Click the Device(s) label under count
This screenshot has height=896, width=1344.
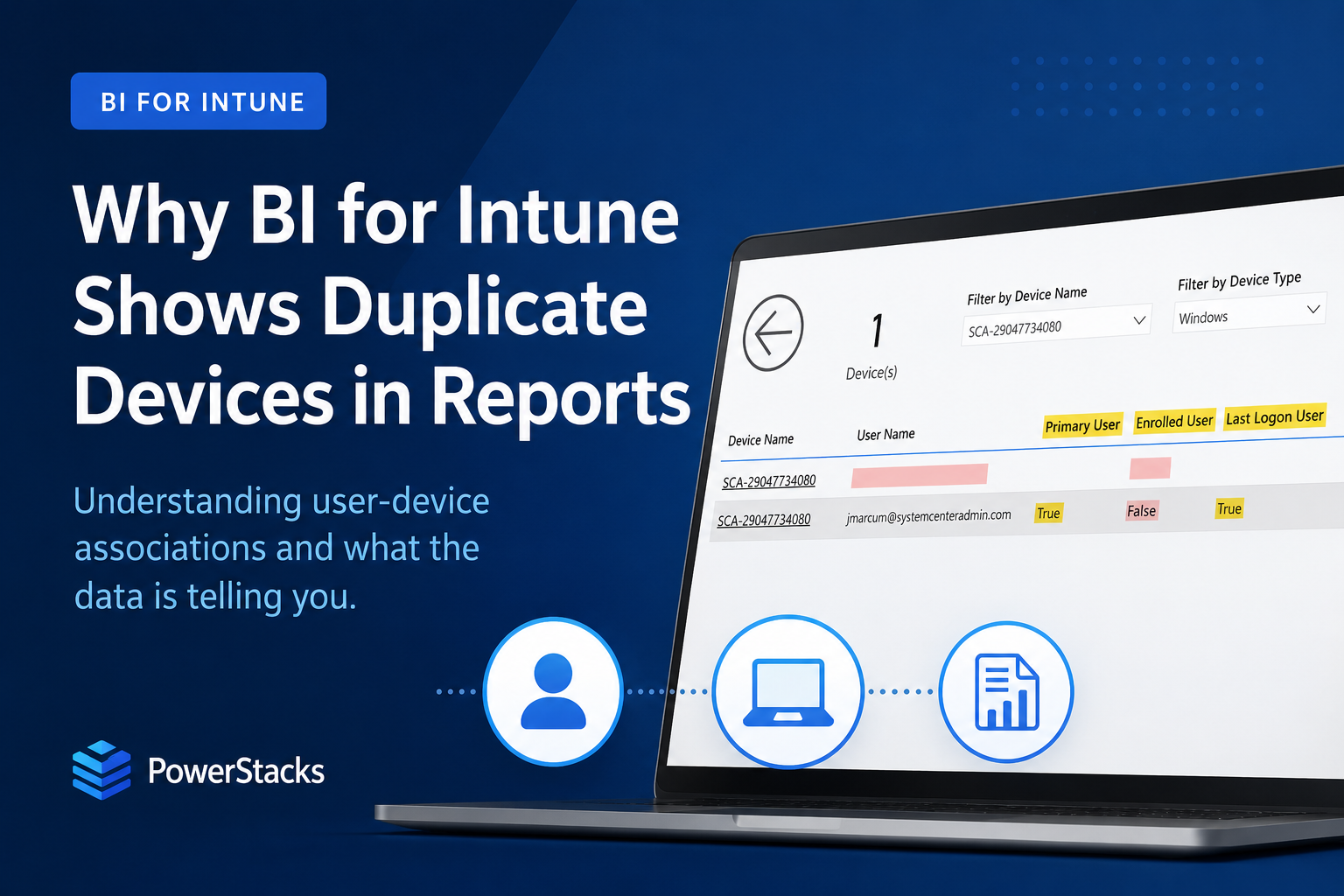click(x=871, y=373)
